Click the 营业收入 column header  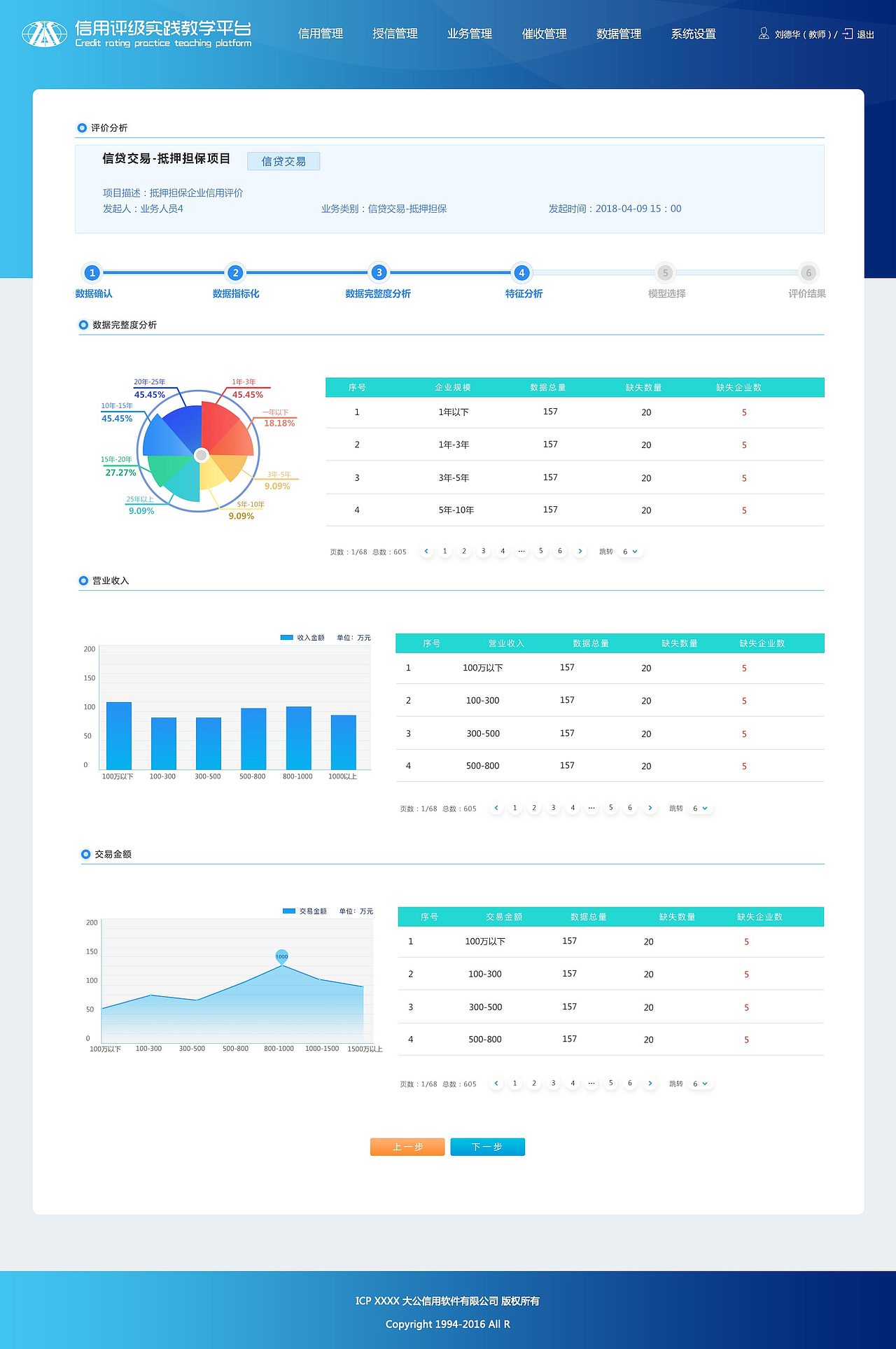point(506,643)
